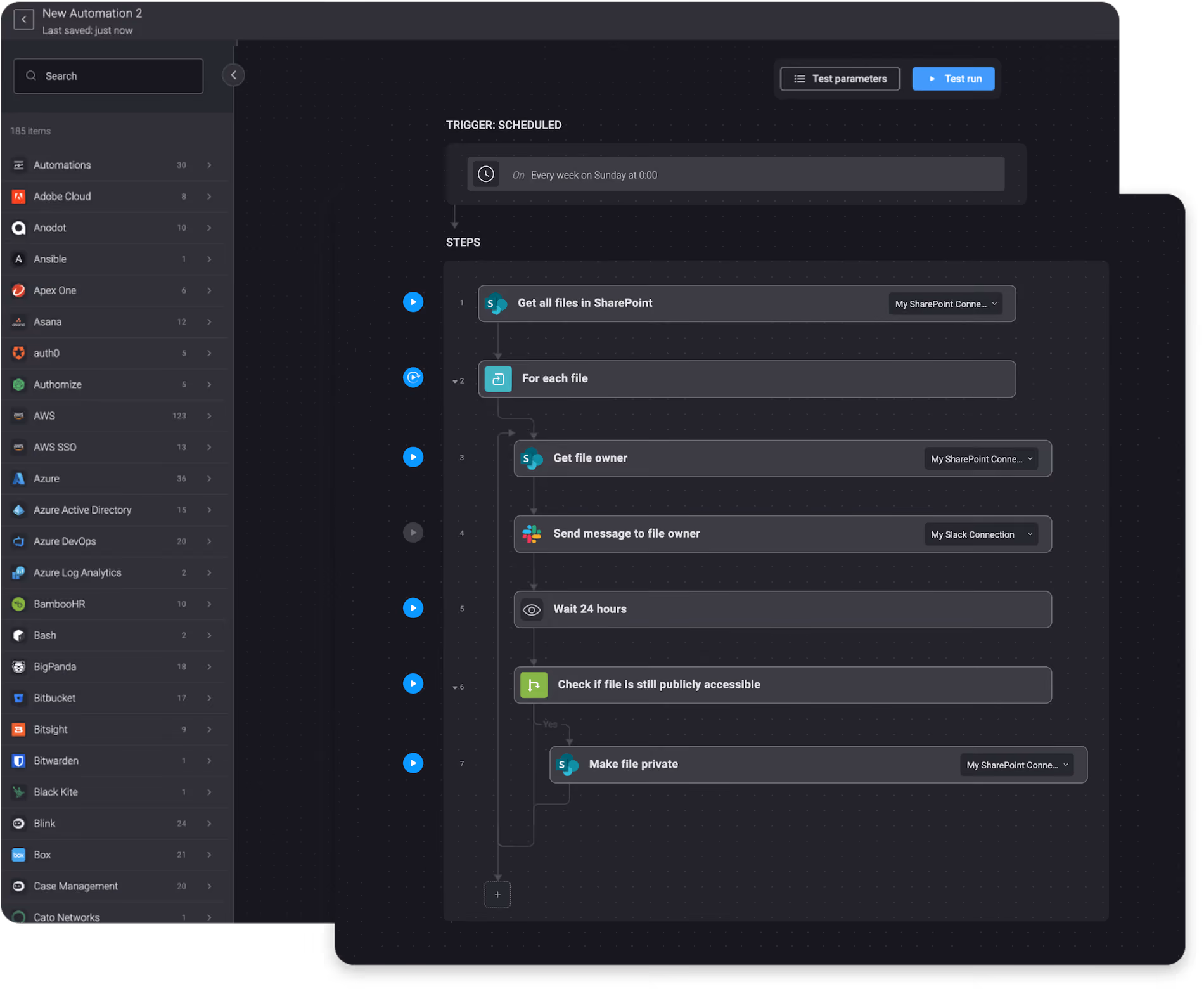Open the My Slack Connection dropdown

coord(981,534)
